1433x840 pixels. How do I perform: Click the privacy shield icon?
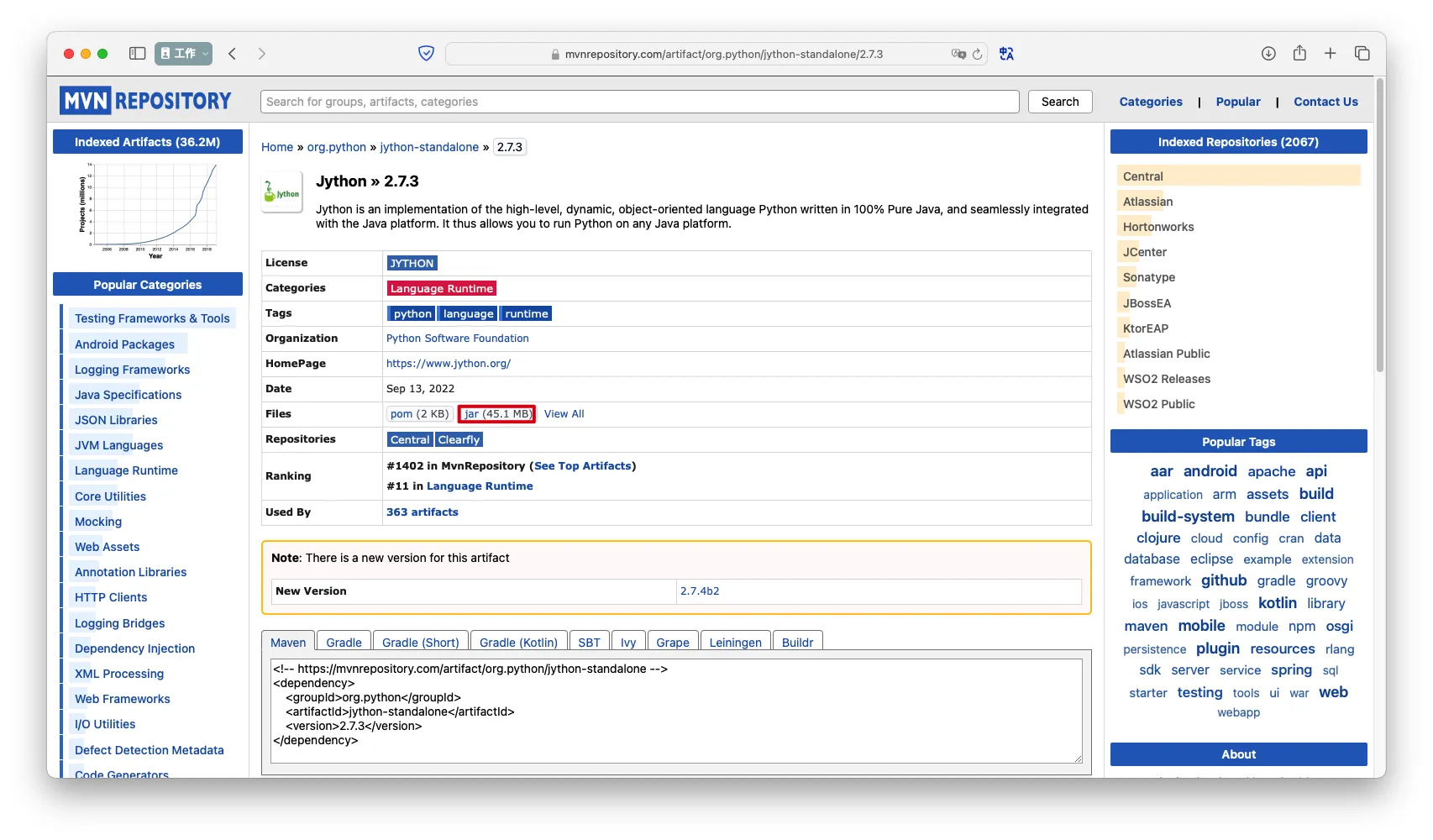pos(426,54)
